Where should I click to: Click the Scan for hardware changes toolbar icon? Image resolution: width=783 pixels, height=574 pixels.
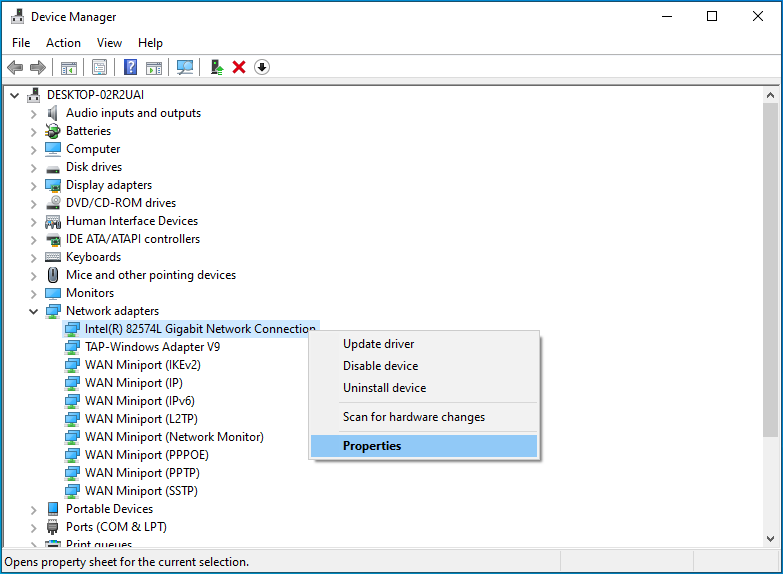click(x=185, y=67)
